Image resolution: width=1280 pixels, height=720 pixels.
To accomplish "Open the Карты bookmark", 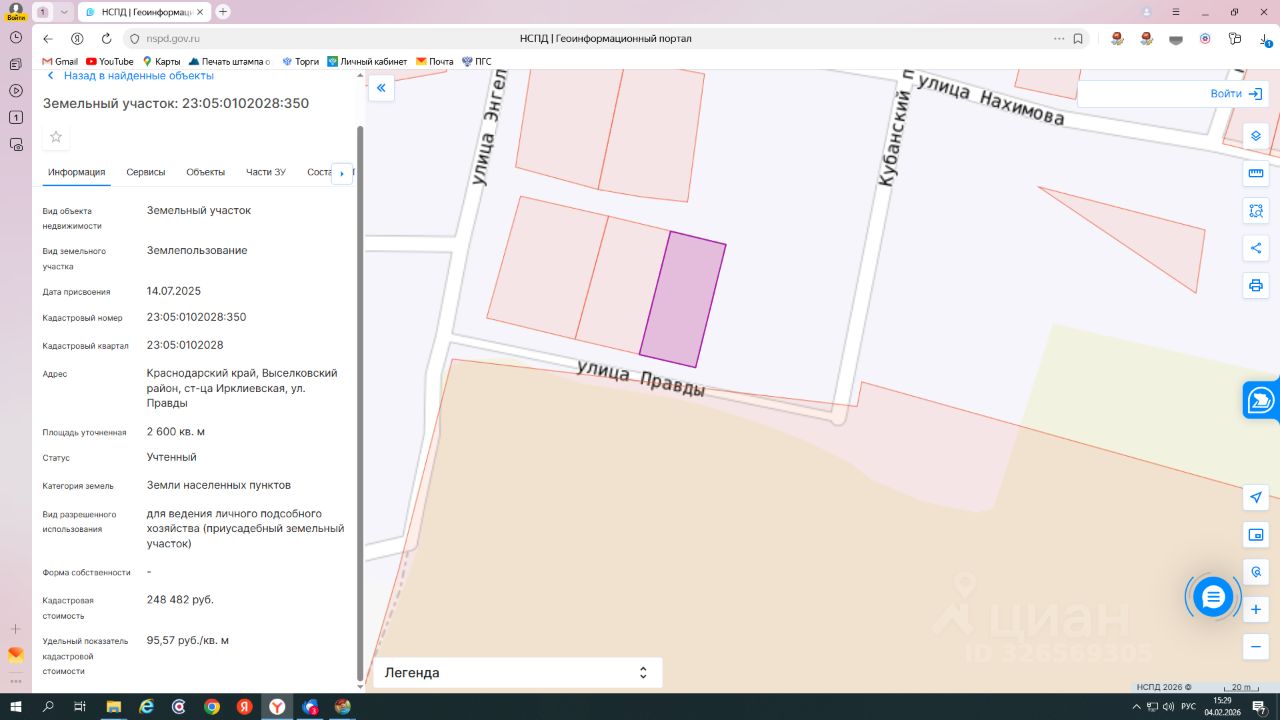I will [161, 62].
